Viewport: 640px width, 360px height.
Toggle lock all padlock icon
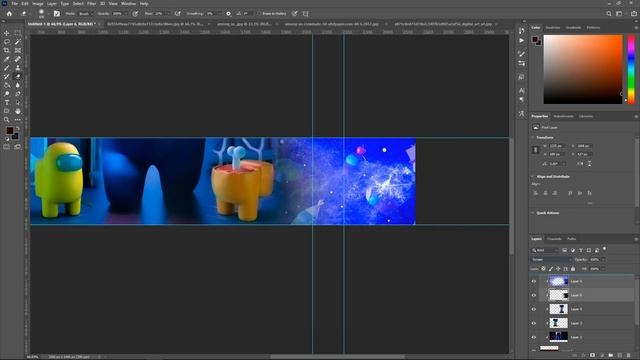[x=573, y=269]
